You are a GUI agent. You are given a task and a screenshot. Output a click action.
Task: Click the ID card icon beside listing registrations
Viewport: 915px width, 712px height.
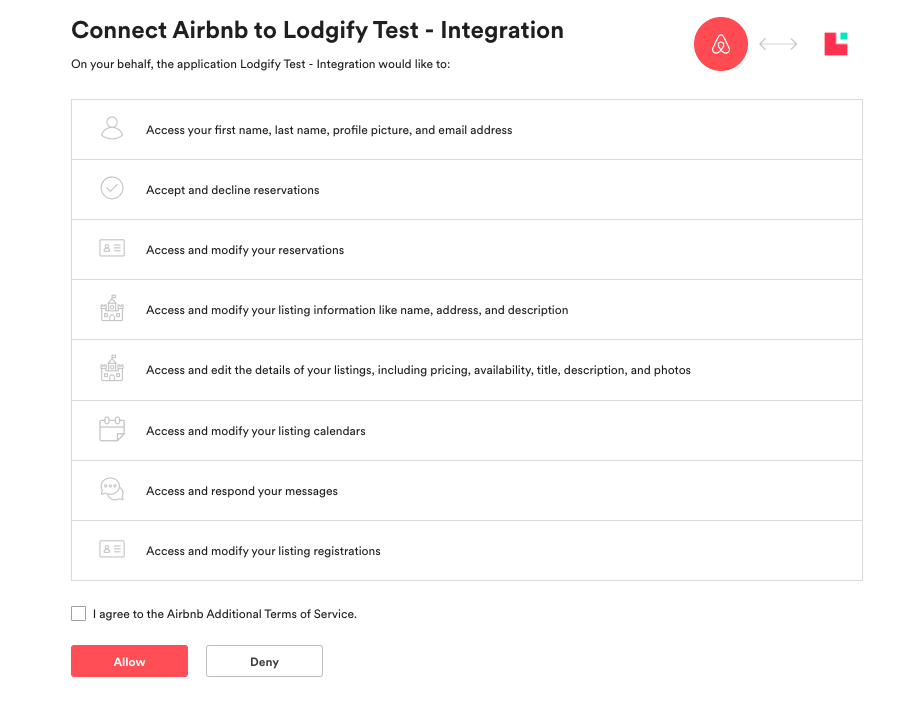tap(112, 549)
